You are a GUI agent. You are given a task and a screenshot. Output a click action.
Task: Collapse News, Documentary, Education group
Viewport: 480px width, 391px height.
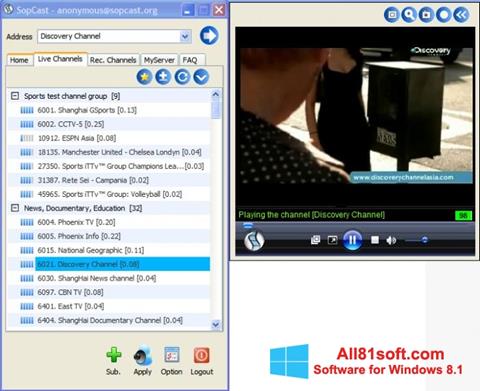click(x=15, y=208)
